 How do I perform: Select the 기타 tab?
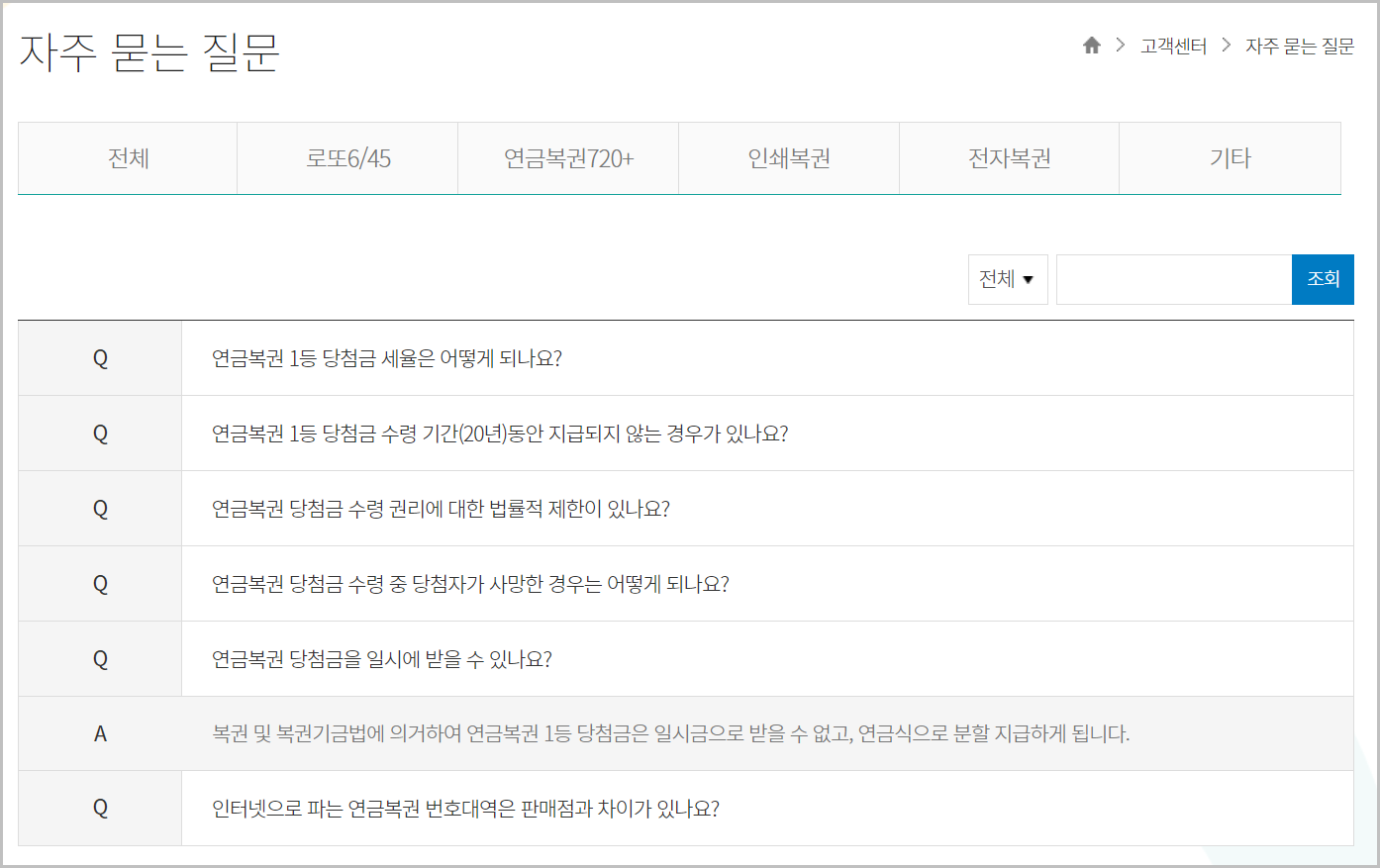coord(1231,158)
